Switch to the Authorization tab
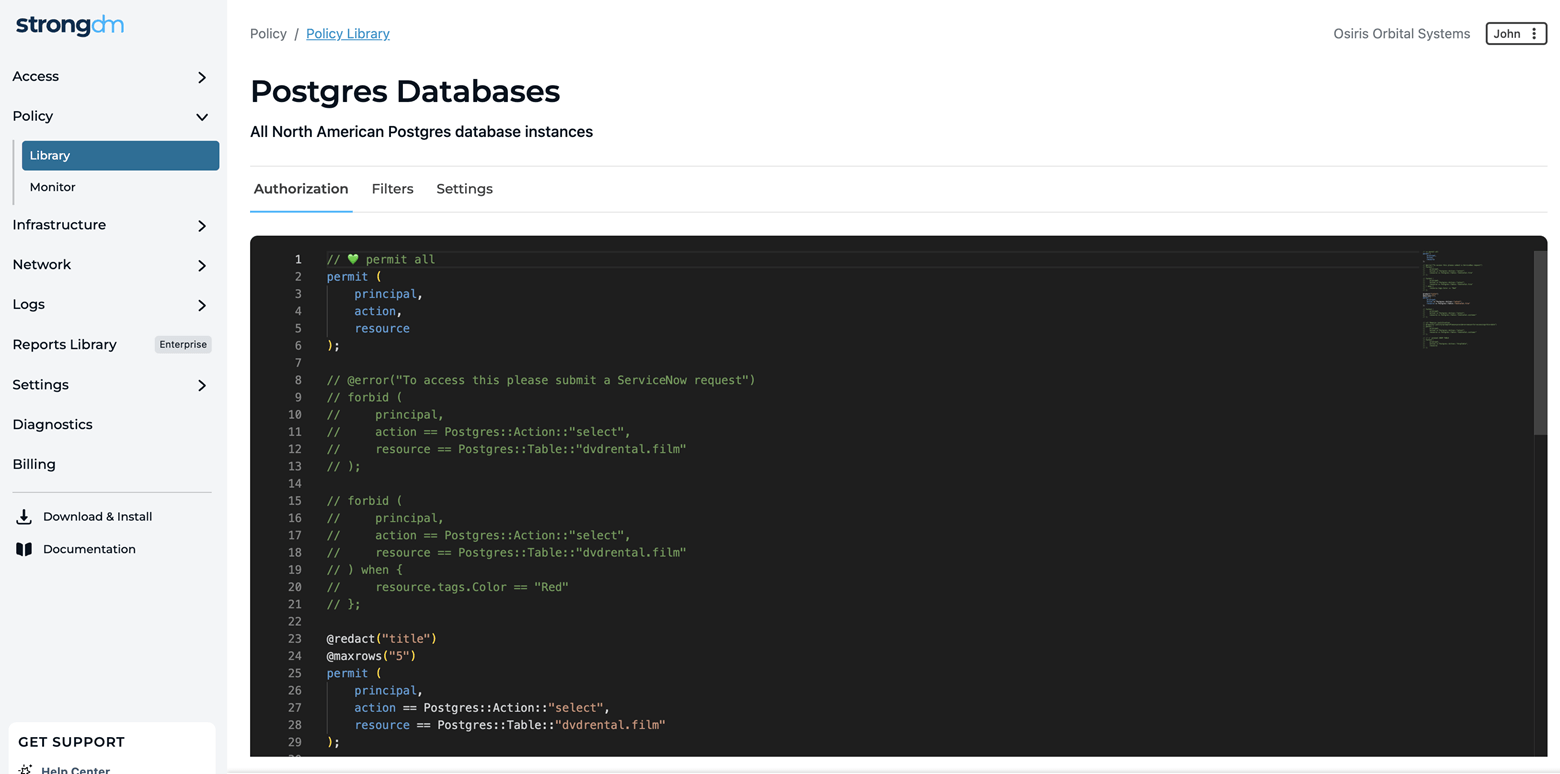The height and width of the screenshot is (774, 1560). click(301, 189)
